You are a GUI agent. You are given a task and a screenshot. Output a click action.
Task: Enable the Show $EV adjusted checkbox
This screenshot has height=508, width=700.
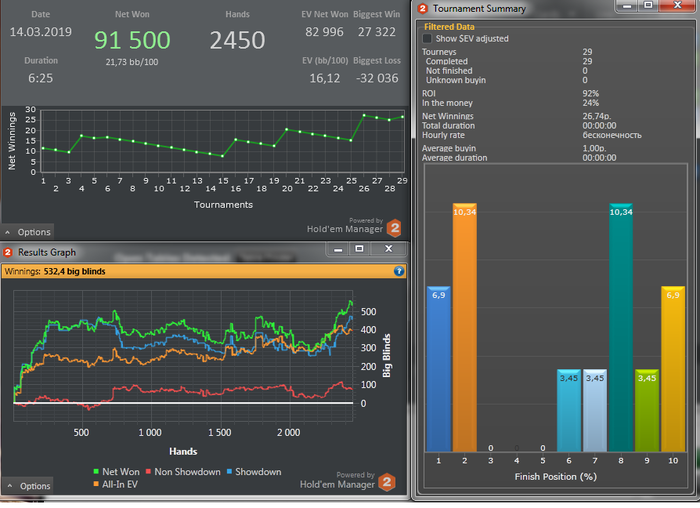click(427, 39)
